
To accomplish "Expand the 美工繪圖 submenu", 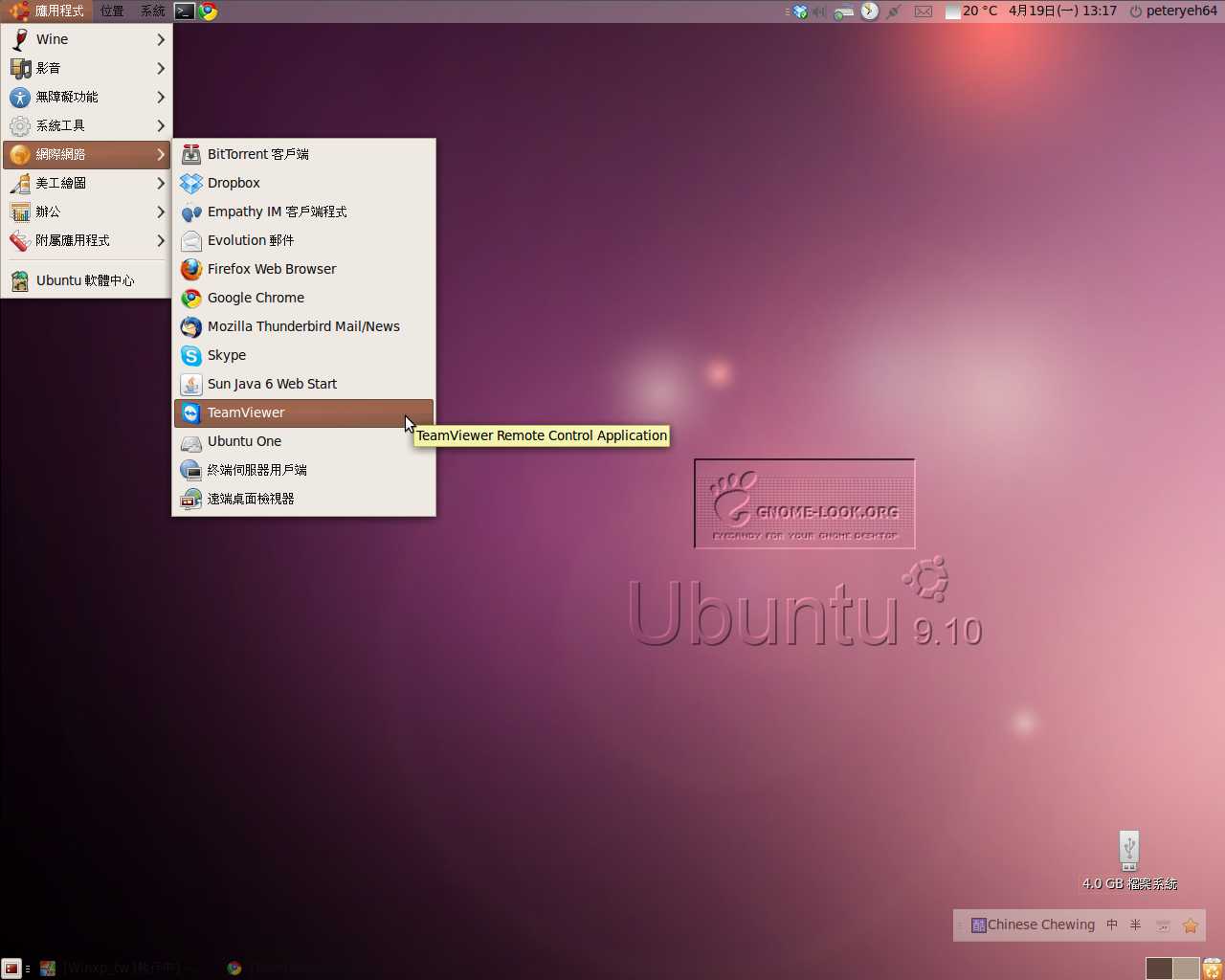I will click(86, 183).
